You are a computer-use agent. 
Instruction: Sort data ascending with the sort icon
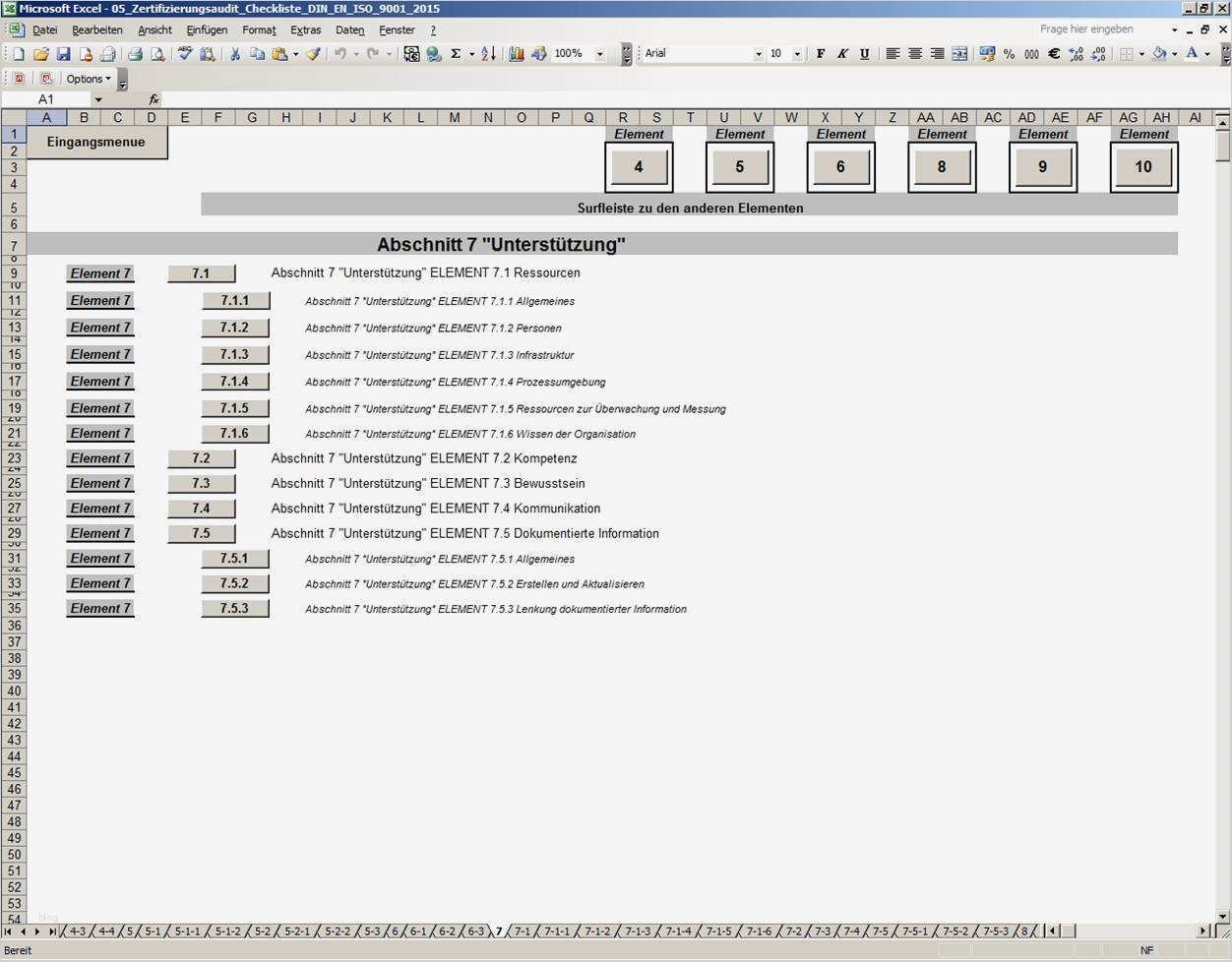[486, 54]
